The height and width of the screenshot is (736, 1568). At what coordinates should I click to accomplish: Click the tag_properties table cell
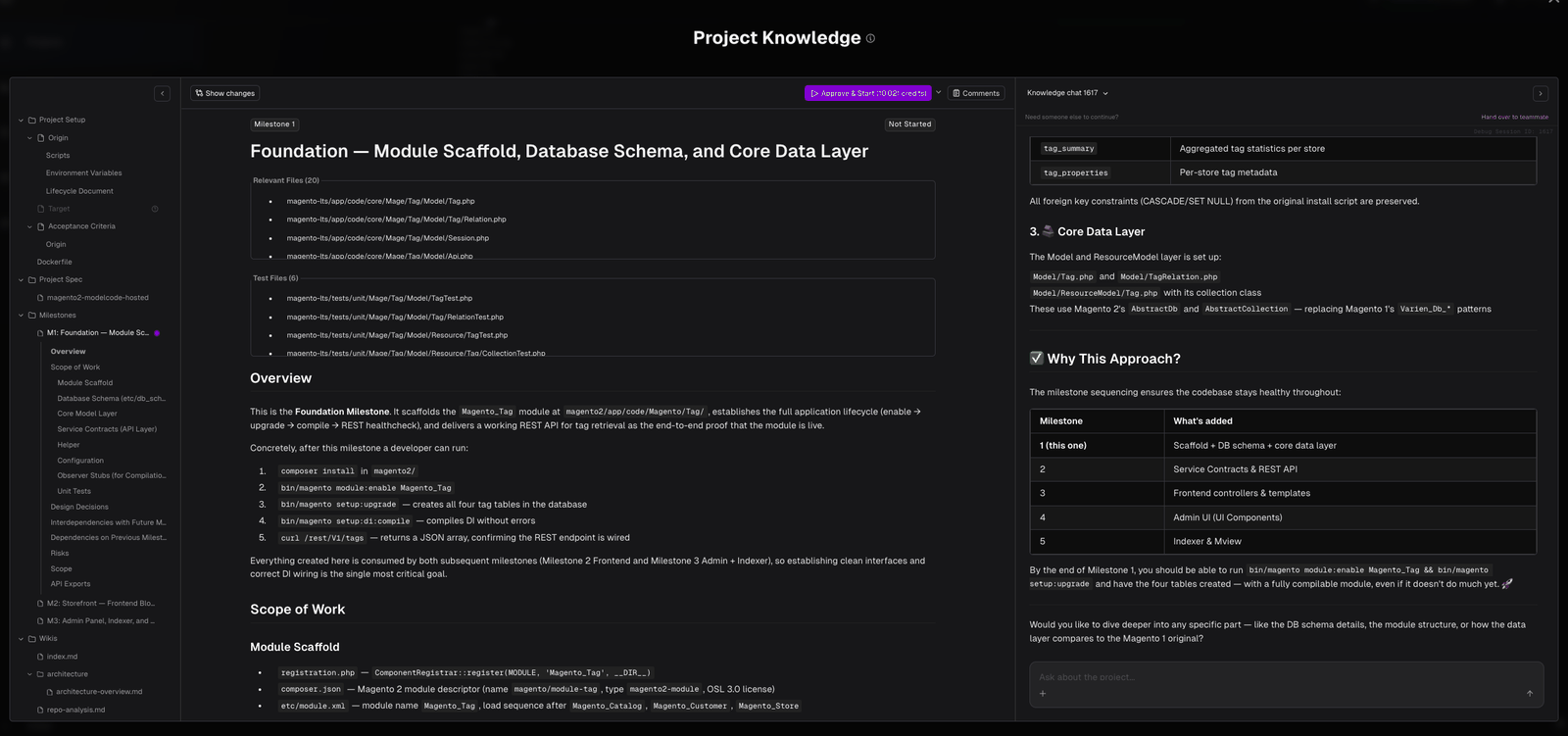click(1101, 172)
